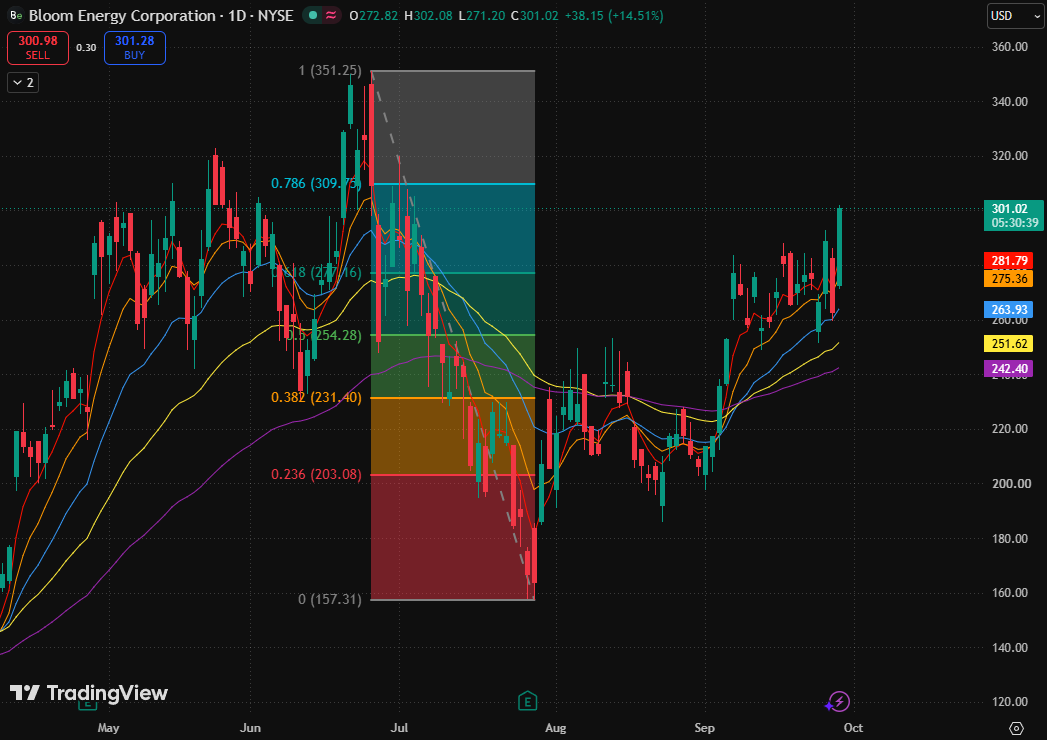Viewport: 1047px width, 740px height.
Task: Click the BUY 301.28 button
Action: (x=135, y=47)
